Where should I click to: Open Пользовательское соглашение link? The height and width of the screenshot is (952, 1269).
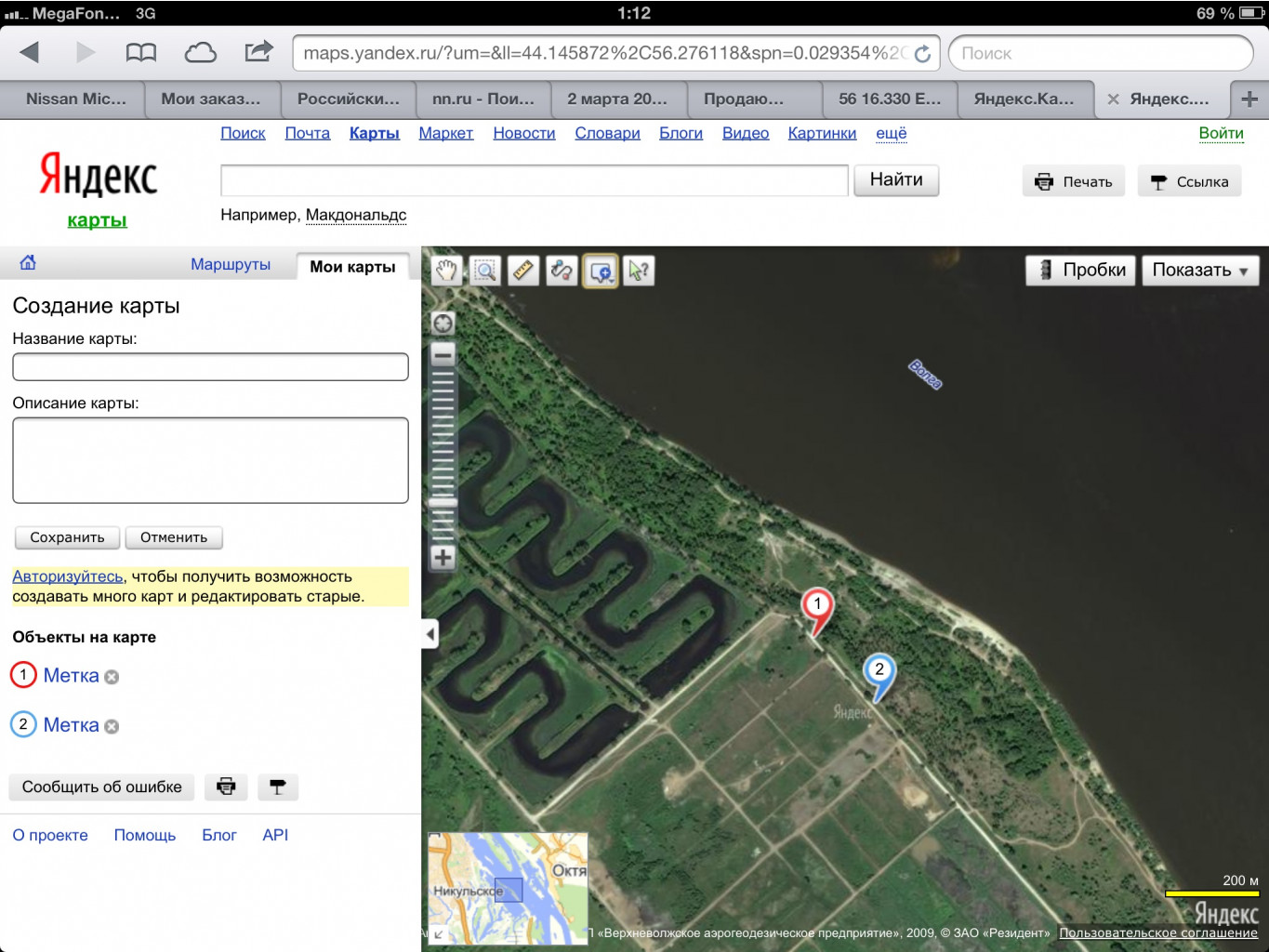1158,932
